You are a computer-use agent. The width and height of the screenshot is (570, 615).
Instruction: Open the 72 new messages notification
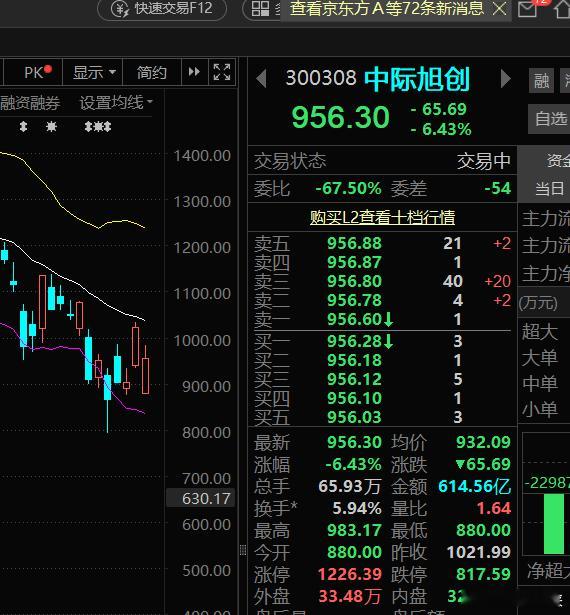(387, 9)
